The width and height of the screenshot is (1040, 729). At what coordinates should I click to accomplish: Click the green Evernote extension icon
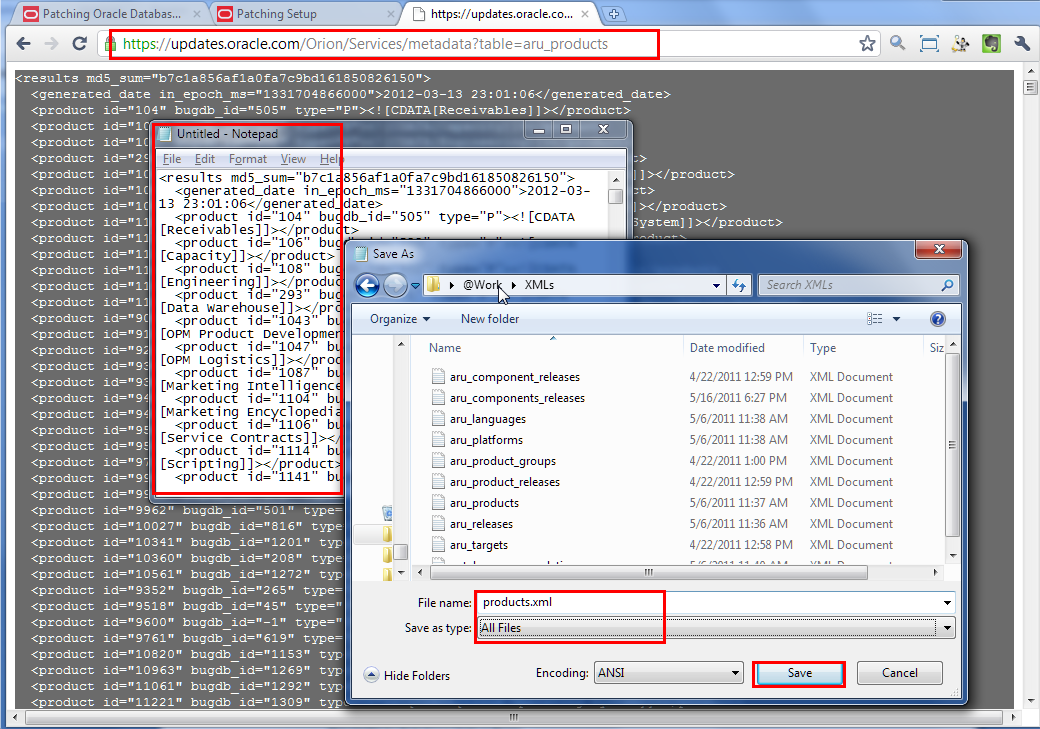[991, 44]
